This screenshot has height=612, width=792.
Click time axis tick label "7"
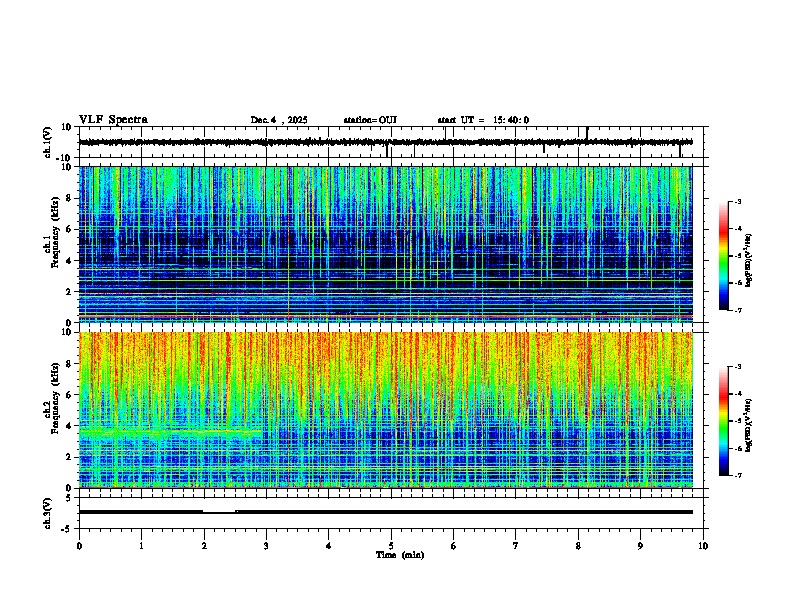point(516,546)
